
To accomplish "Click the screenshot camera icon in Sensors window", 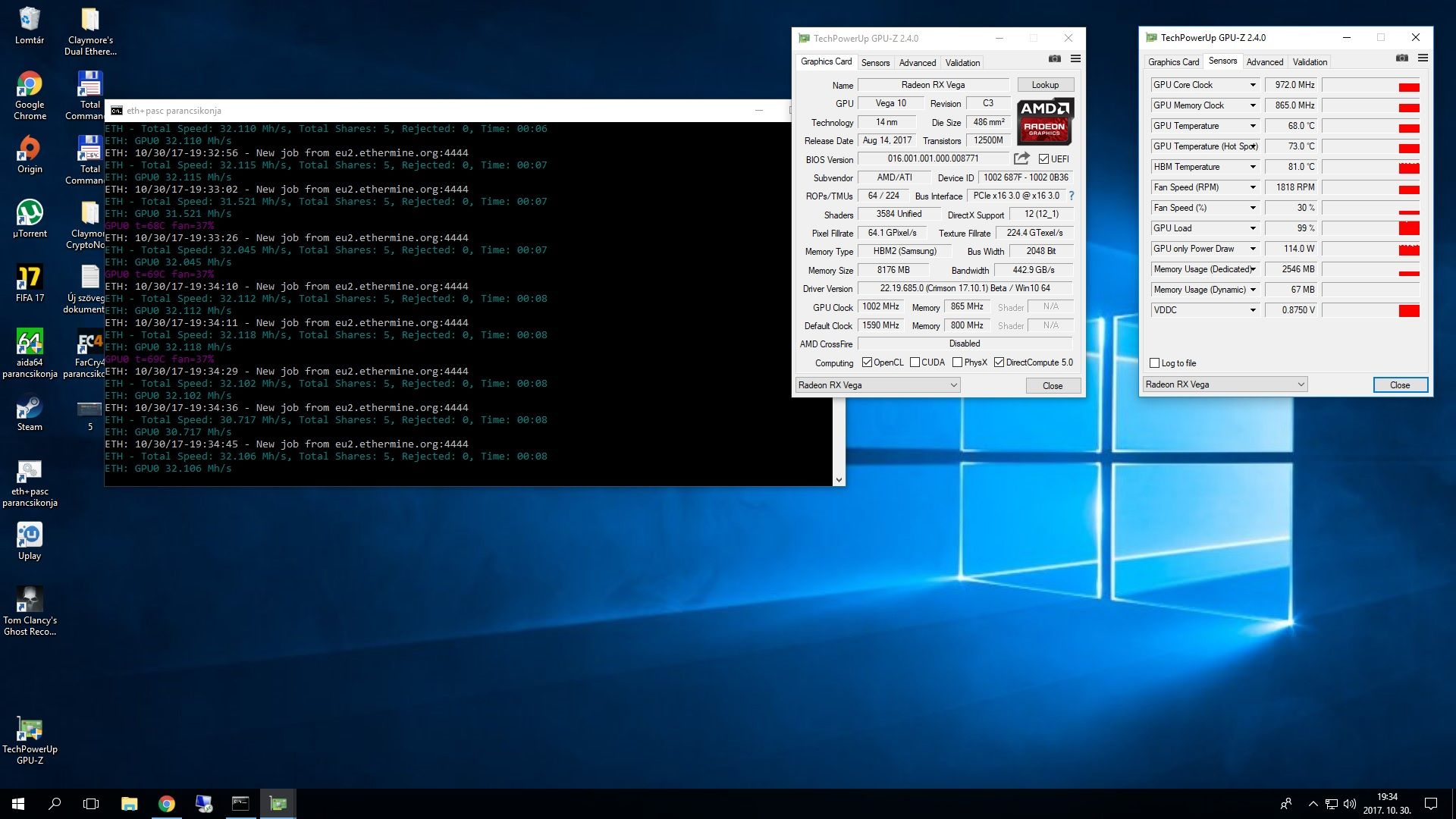I will coord(1401,58).
